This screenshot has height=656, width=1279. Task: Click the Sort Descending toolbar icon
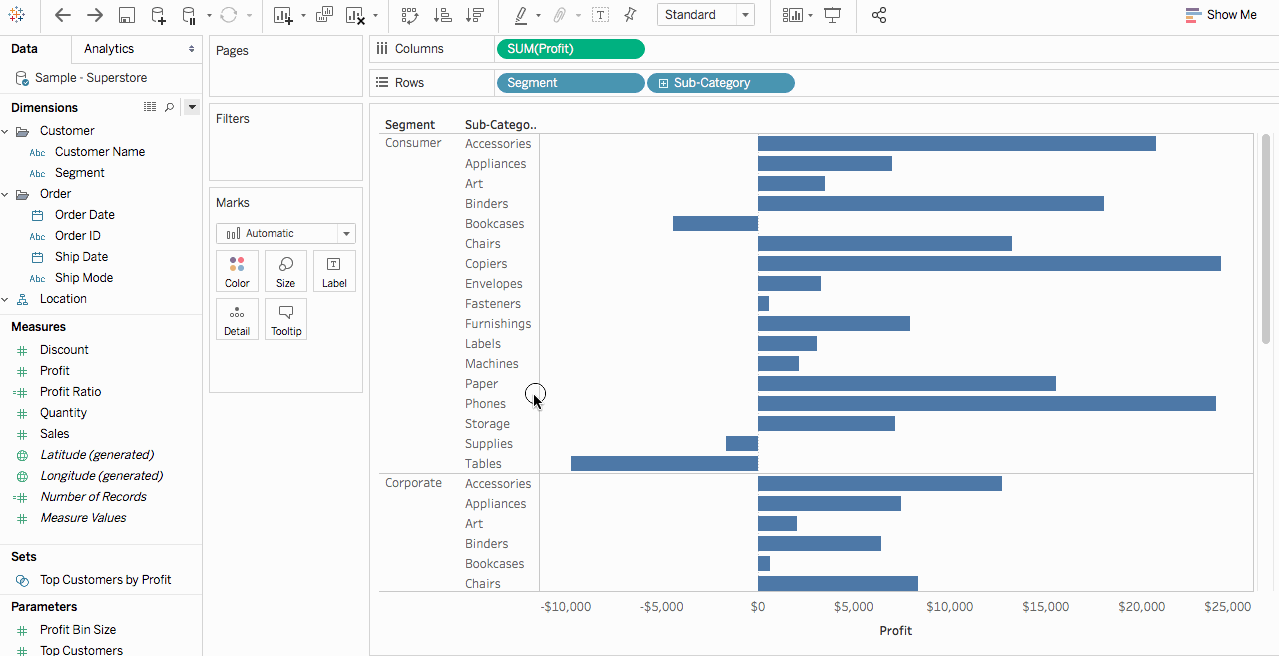coord(475,15)
